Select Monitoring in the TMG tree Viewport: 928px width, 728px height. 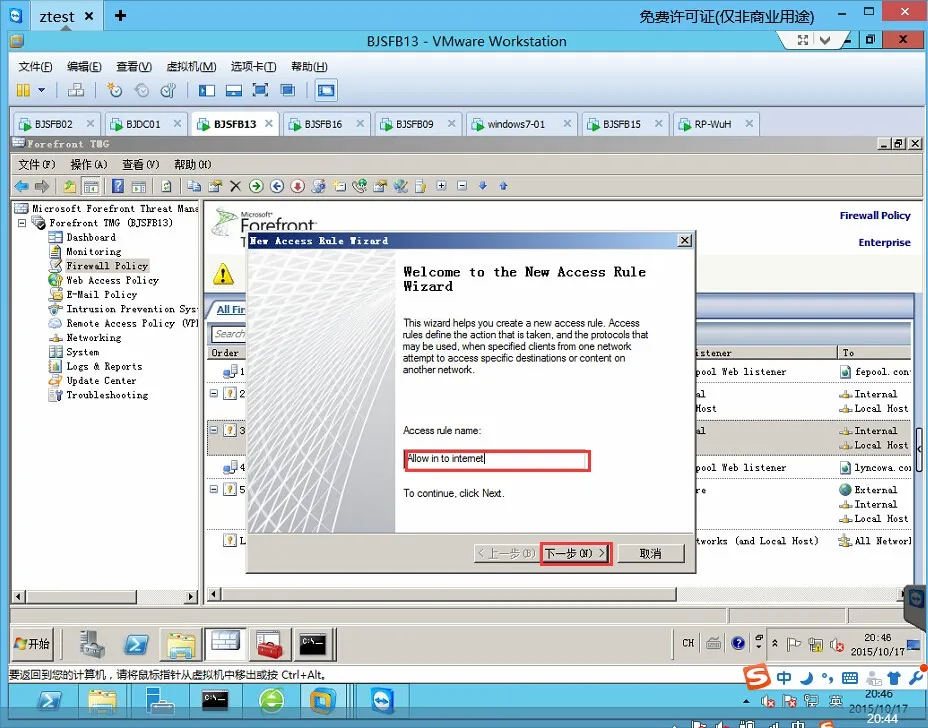[94, 252]
